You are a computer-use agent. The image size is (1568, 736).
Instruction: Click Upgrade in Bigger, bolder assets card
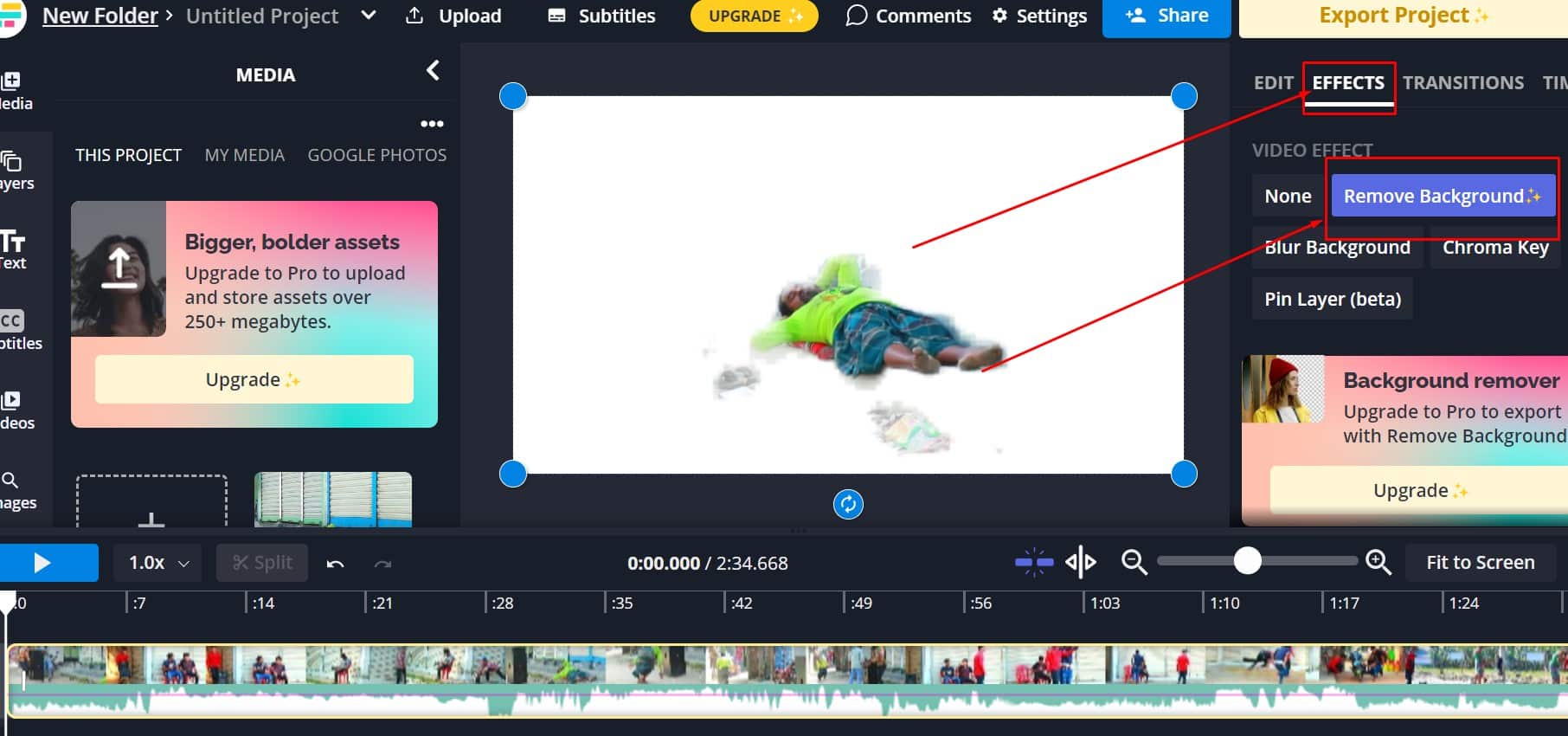(x=254, y=379)
